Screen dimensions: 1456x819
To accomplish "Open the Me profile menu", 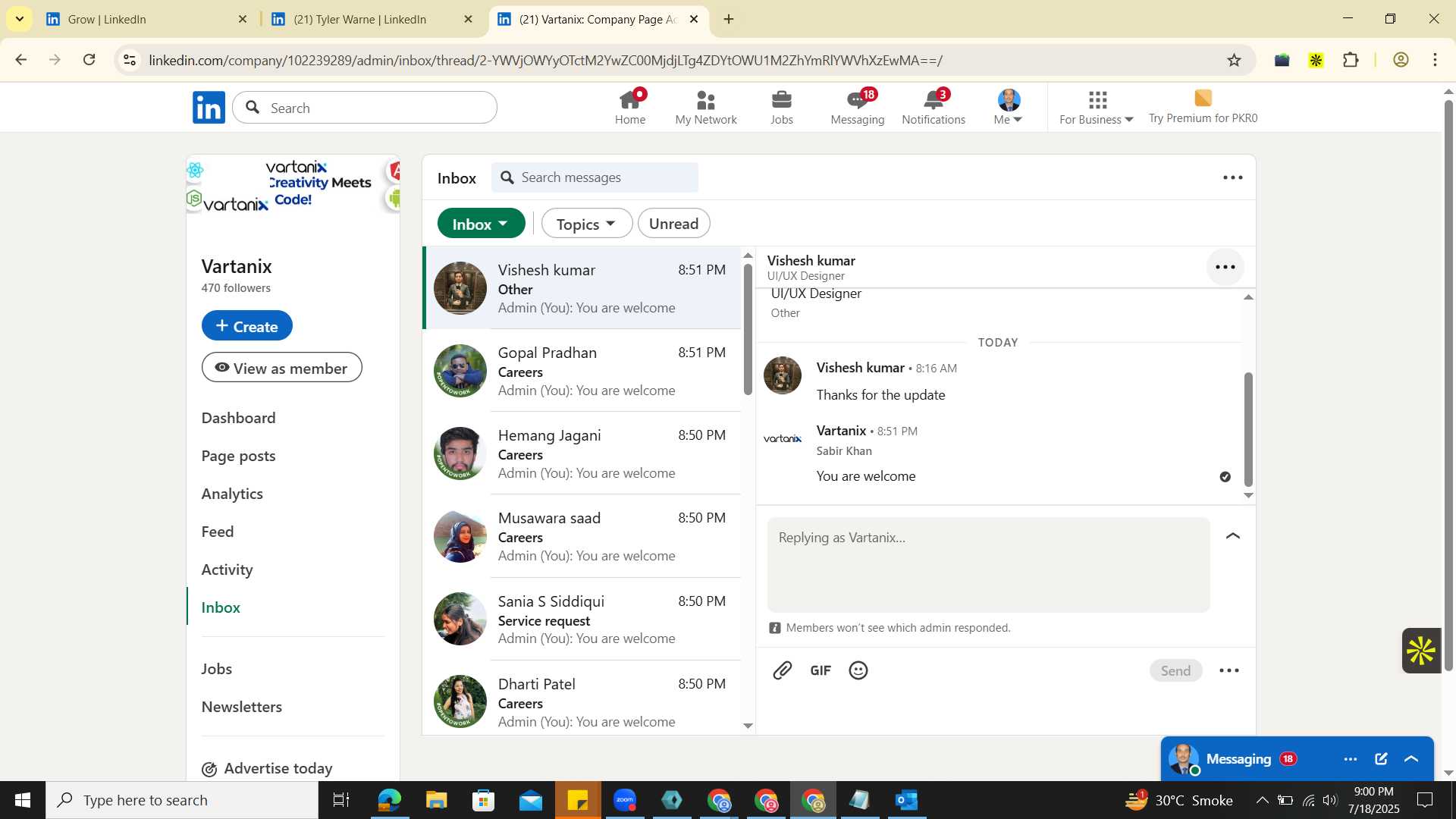I will (1009, 108).
